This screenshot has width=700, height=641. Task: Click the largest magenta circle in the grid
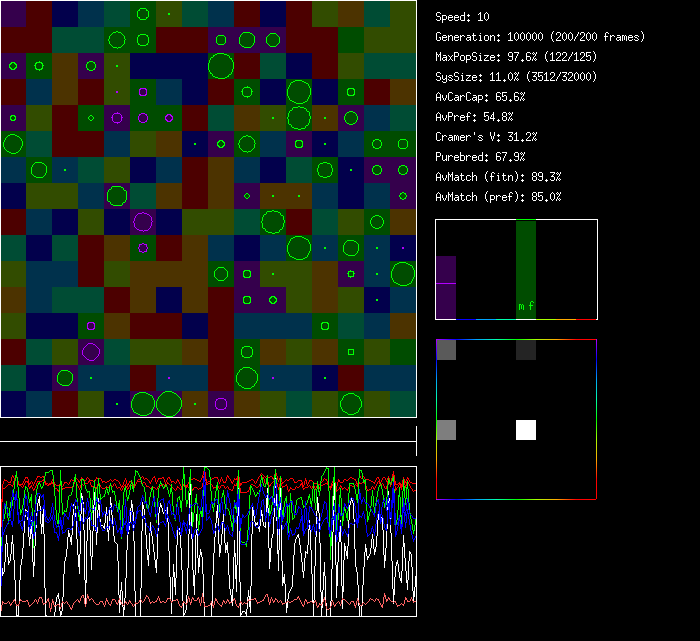[143, 222]
